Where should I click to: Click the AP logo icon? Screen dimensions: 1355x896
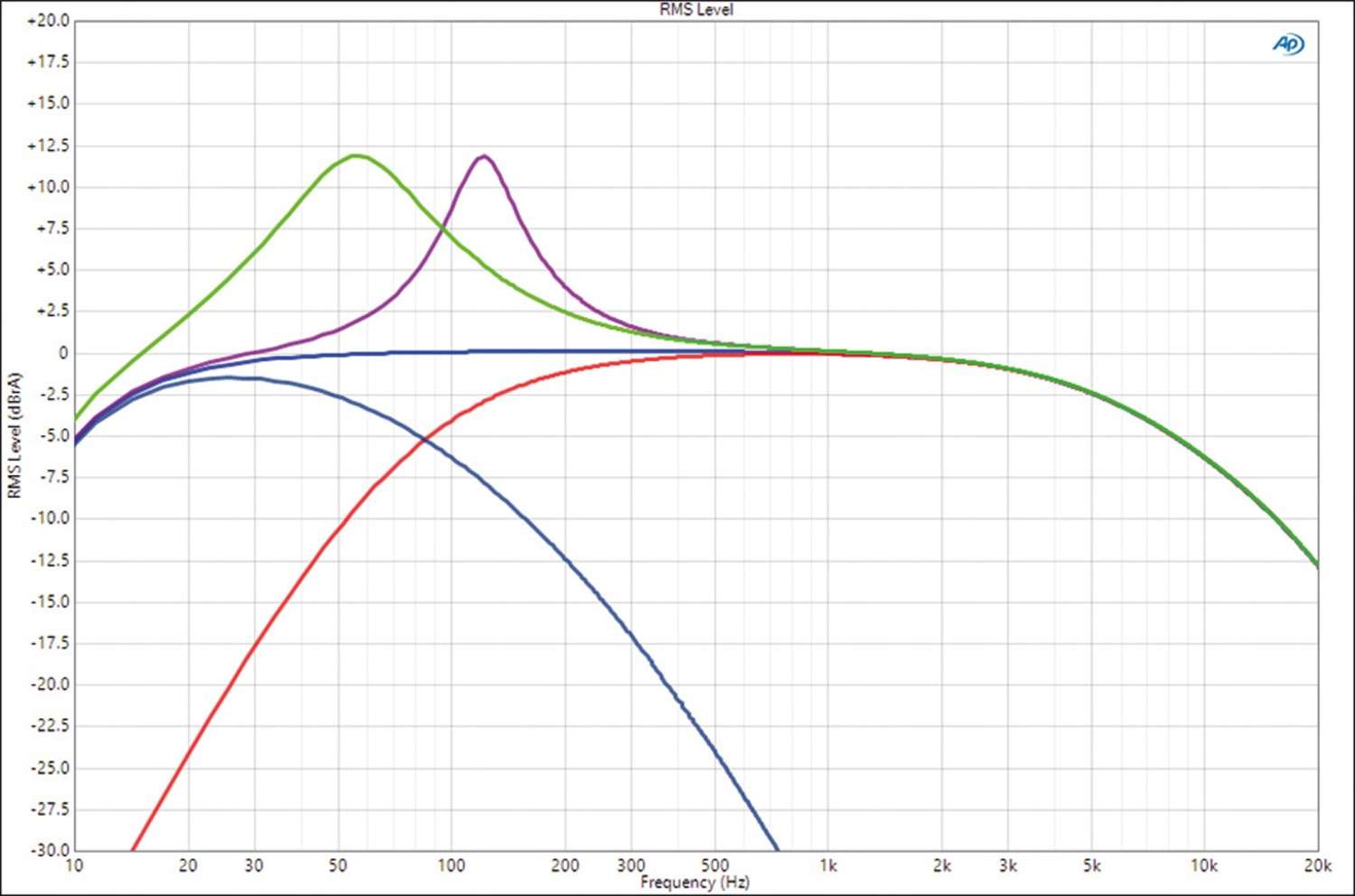(1289, 43)
